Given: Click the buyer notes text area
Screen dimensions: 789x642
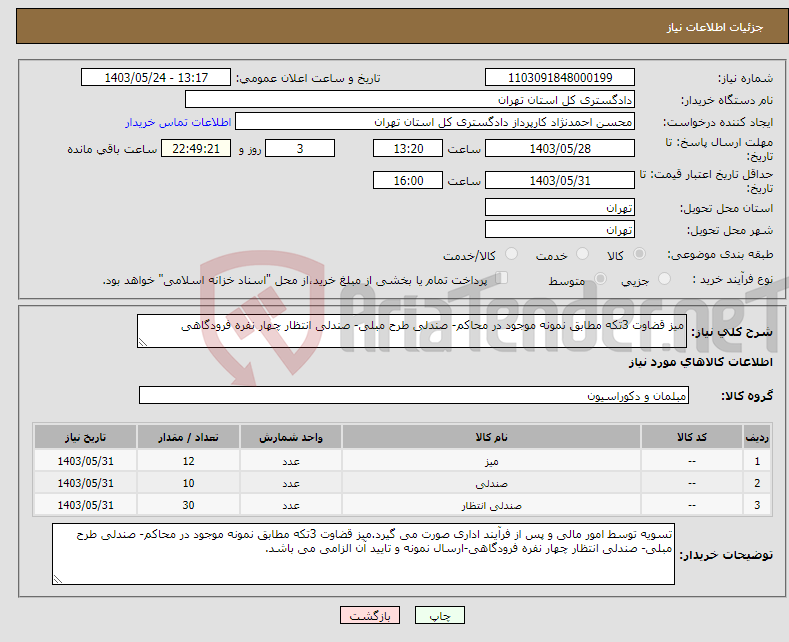Looking at the screenshot, I should pyautogui.click(x=363, y=554).
